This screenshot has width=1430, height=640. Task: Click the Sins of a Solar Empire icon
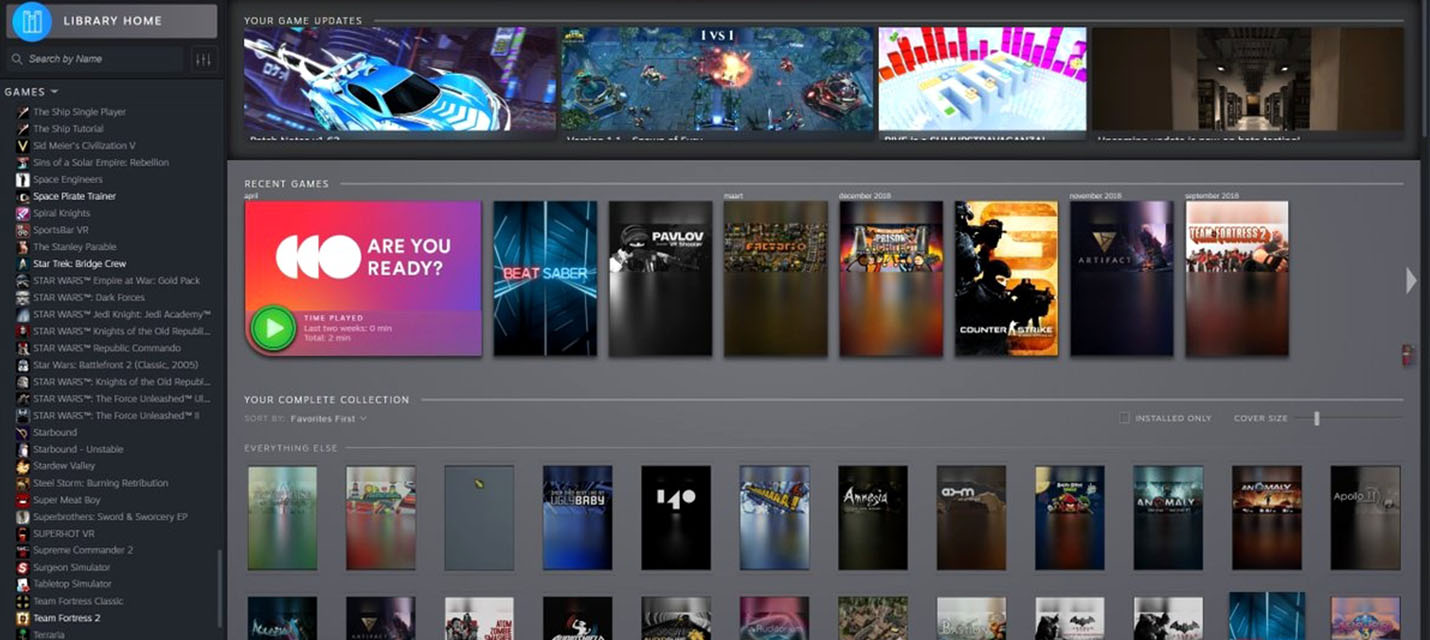point(23,163)
